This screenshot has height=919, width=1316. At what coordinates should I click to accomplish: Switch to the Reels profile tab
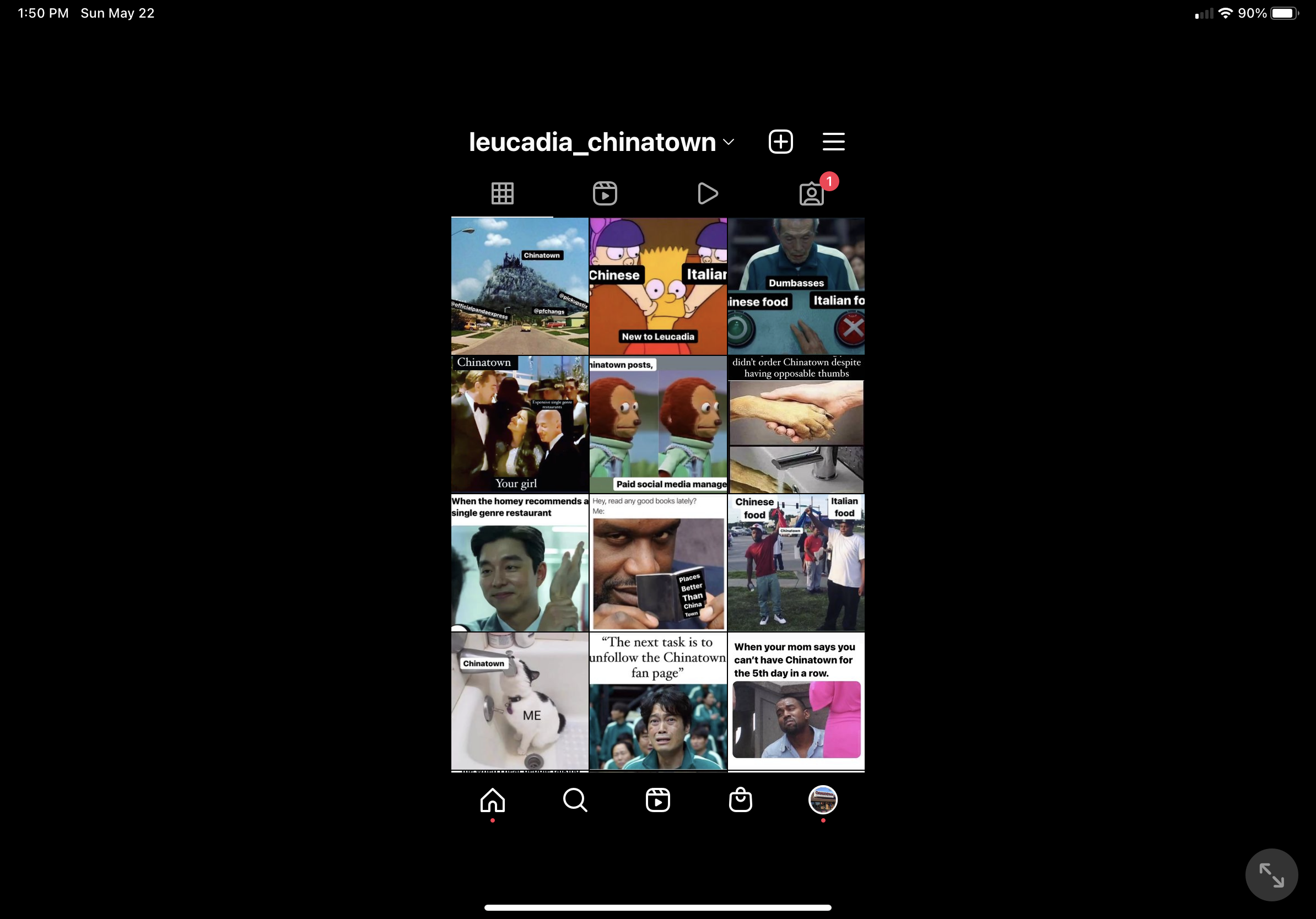coord(605,193)
